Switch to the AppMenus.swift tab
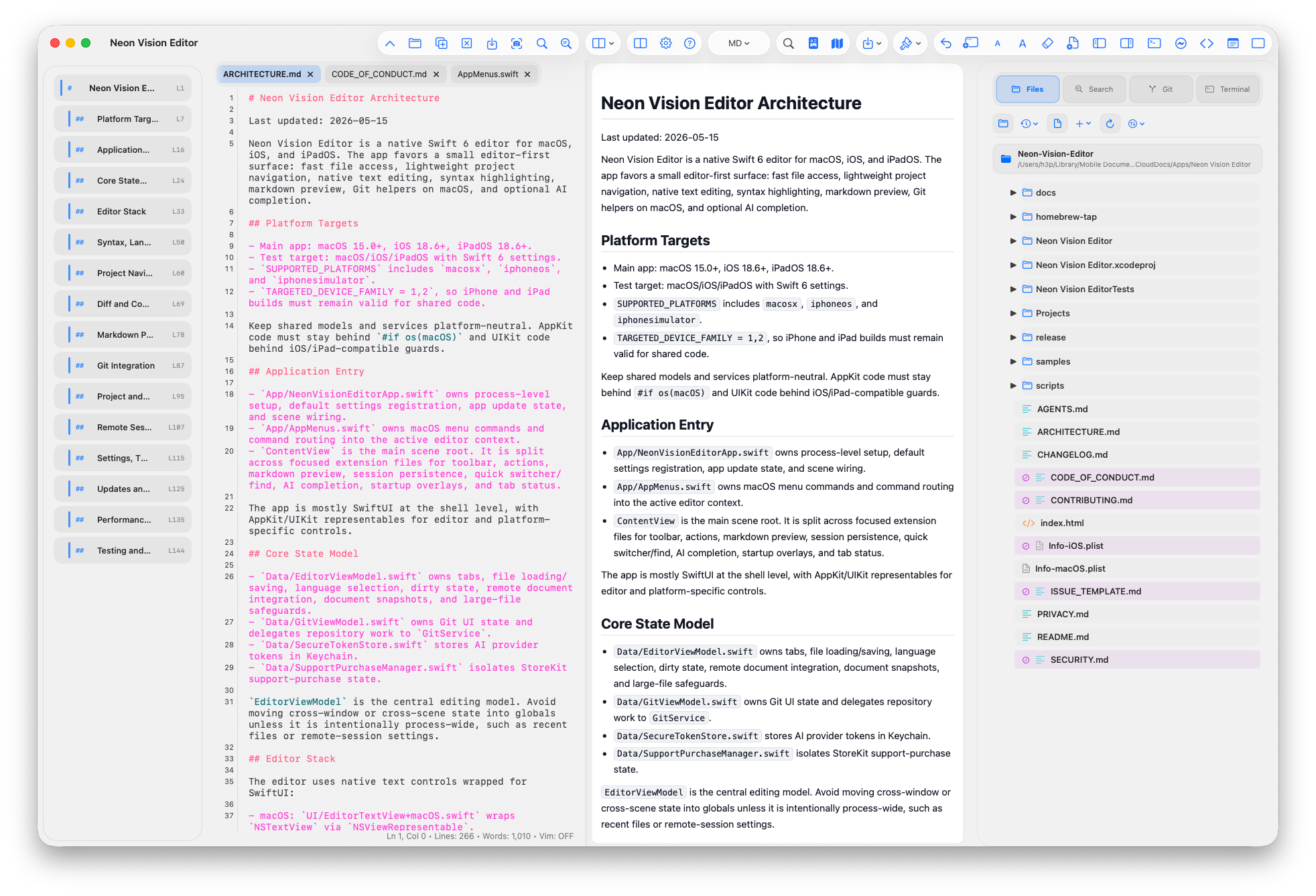1316x896 pixels. click(x=488, y=74)
